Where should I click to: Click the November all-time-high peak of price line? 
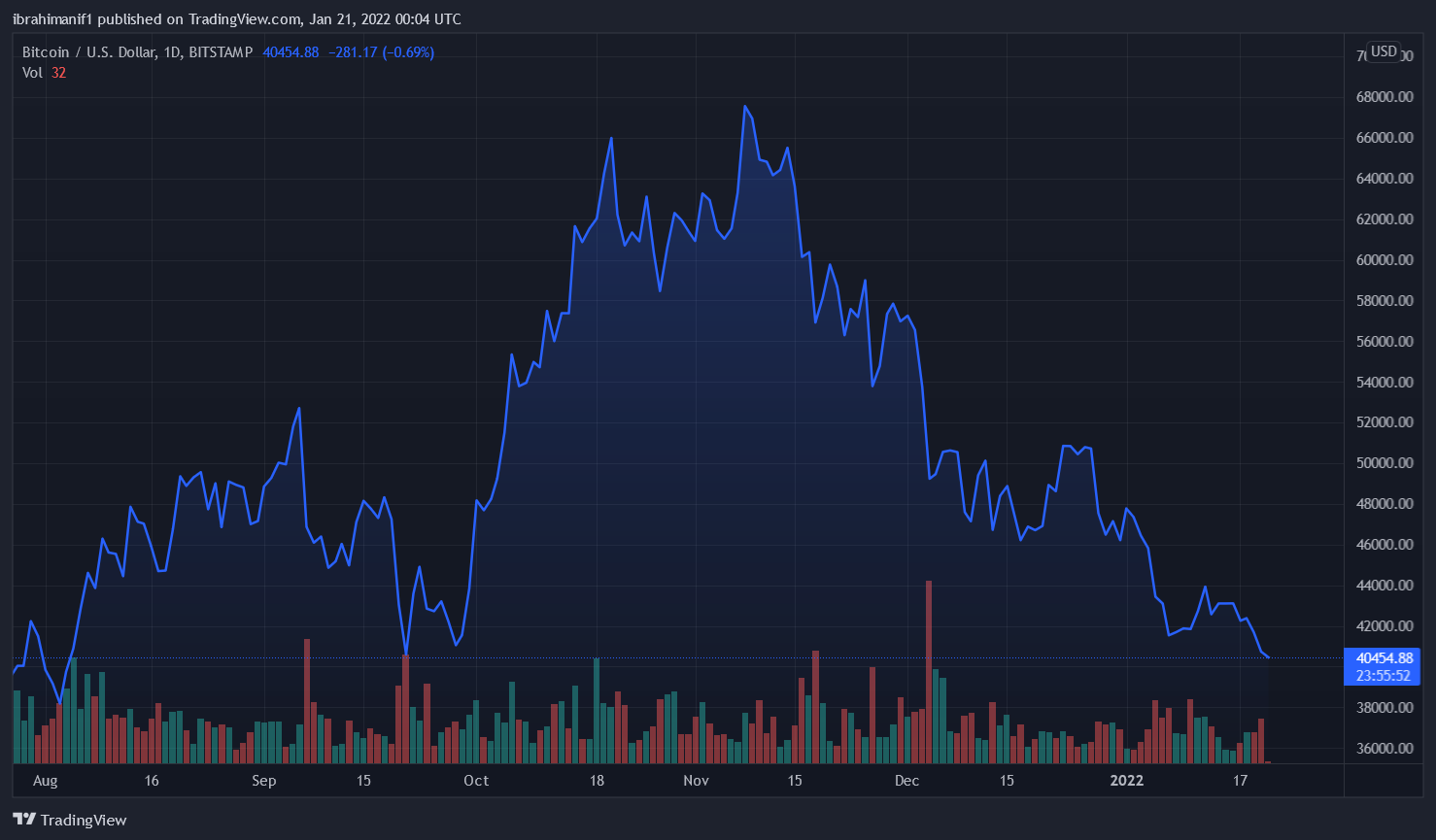[x=744, y=106]
